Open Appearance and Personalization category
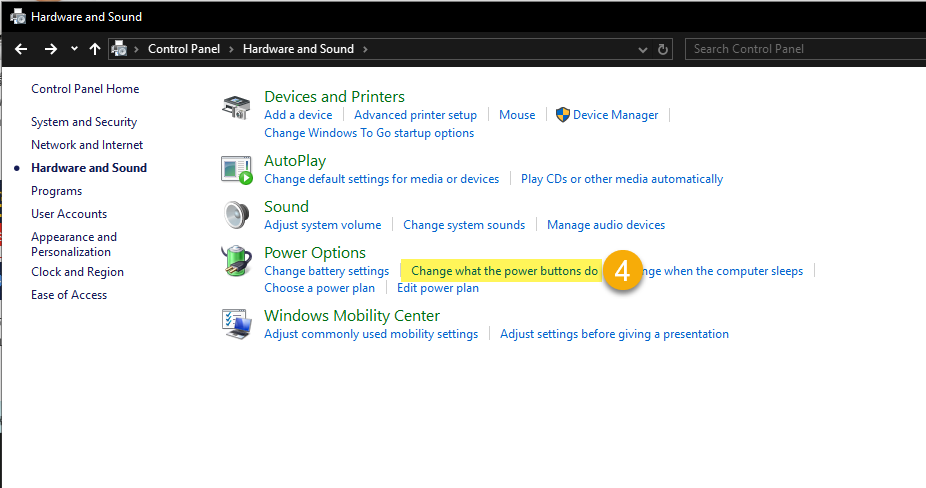This screenshot has width=926, height=488. 74,244
